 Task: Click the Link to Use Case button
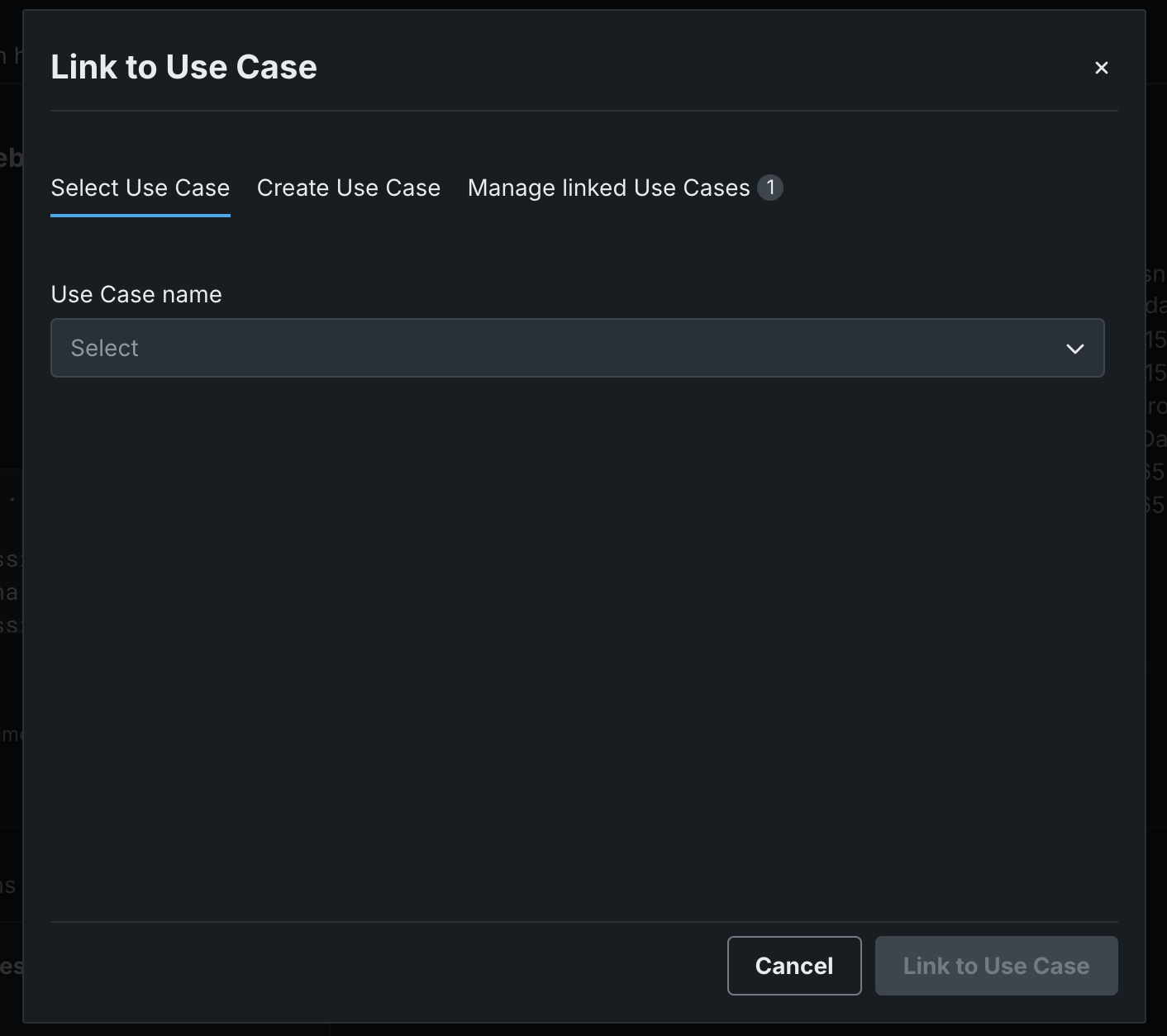[996, 966]
